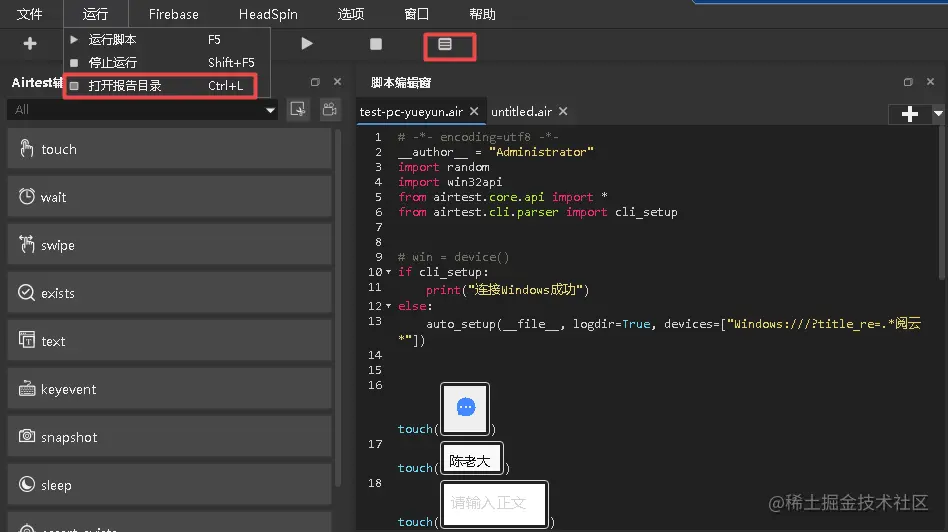Open the report log toolbar icon

pyautogui.click(x=445, y=44)
